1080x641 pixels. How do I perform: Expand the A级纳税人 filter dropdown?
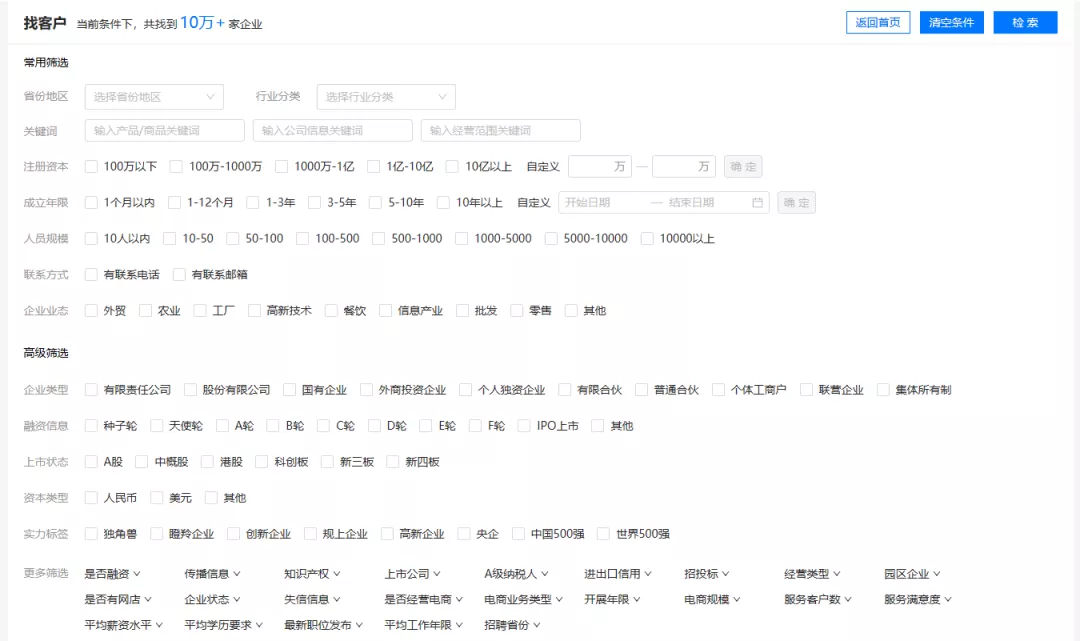click(517, 574)
